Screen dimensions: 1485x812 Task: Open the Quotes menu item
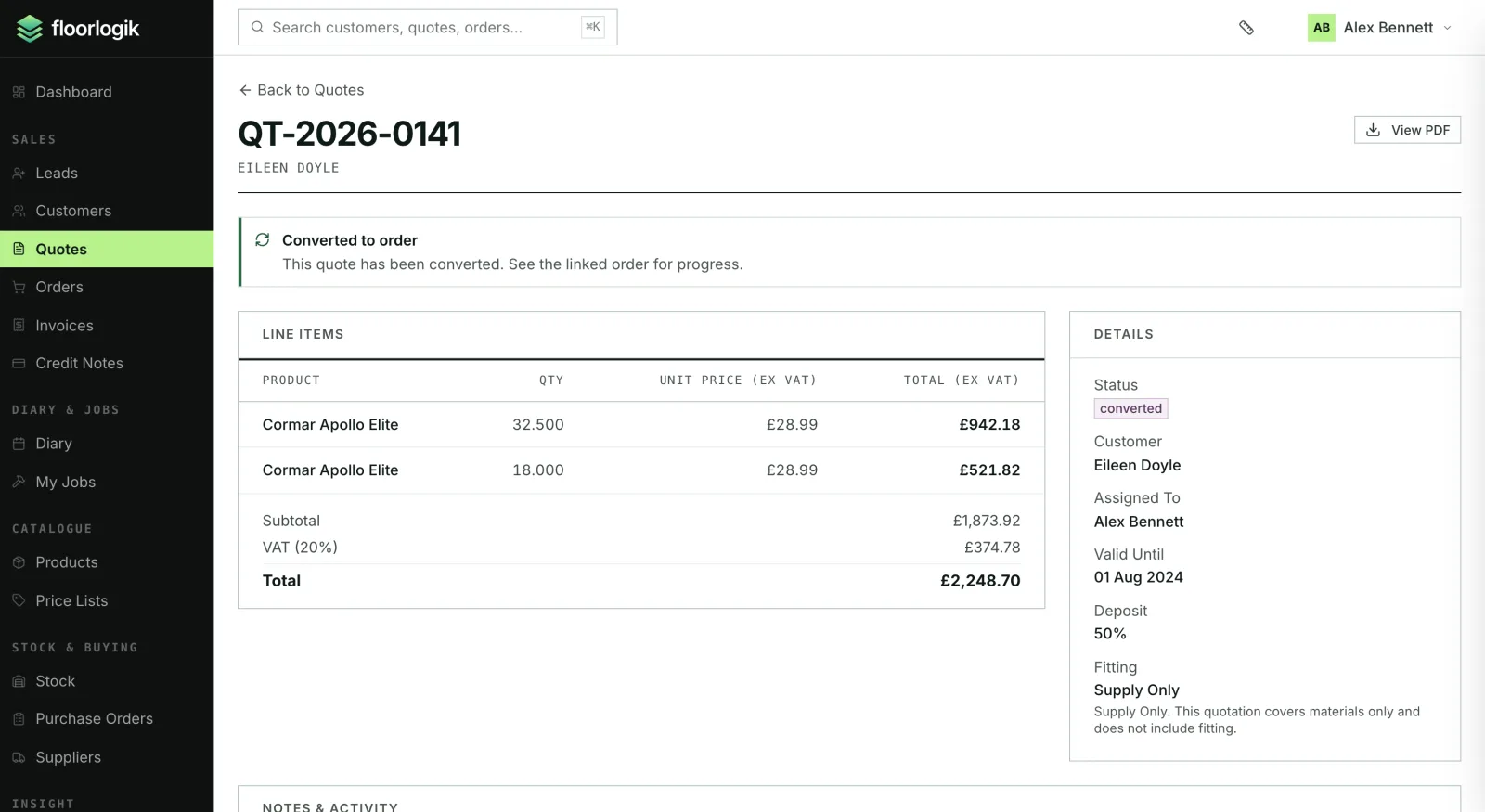tap(107, 249)
